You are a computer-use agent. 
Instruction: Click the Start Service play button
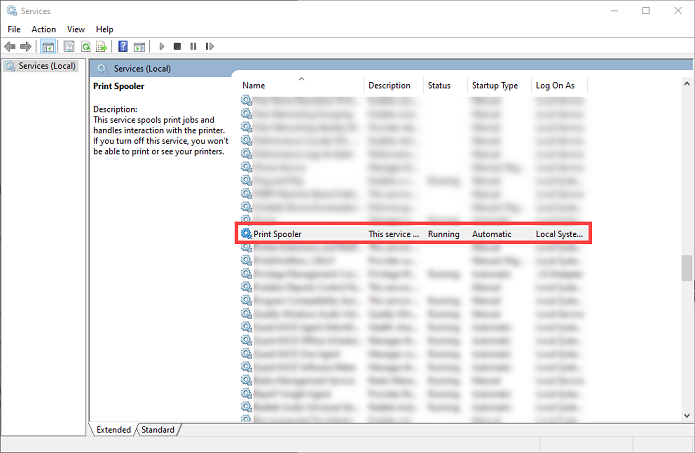[x=162, y=46]
